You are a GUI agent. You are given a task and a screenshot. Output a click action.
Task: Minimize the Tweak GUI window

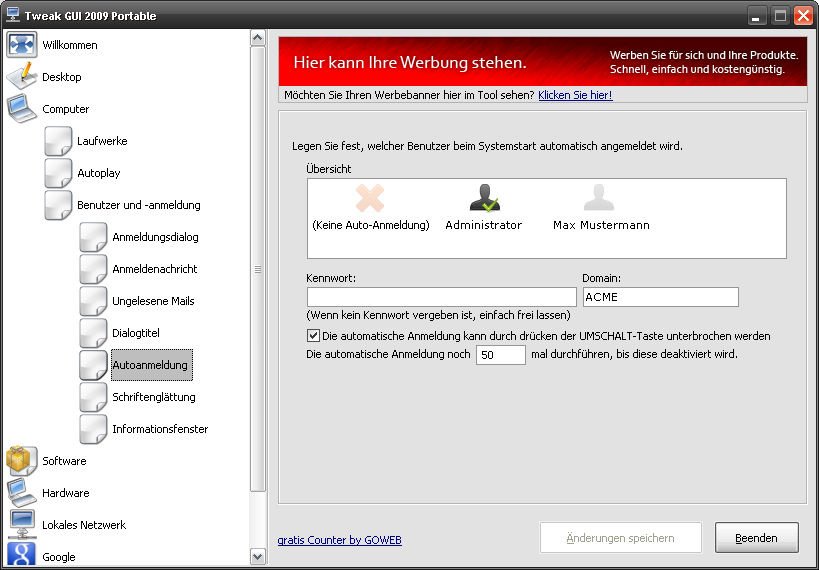(x=755, y=16)
